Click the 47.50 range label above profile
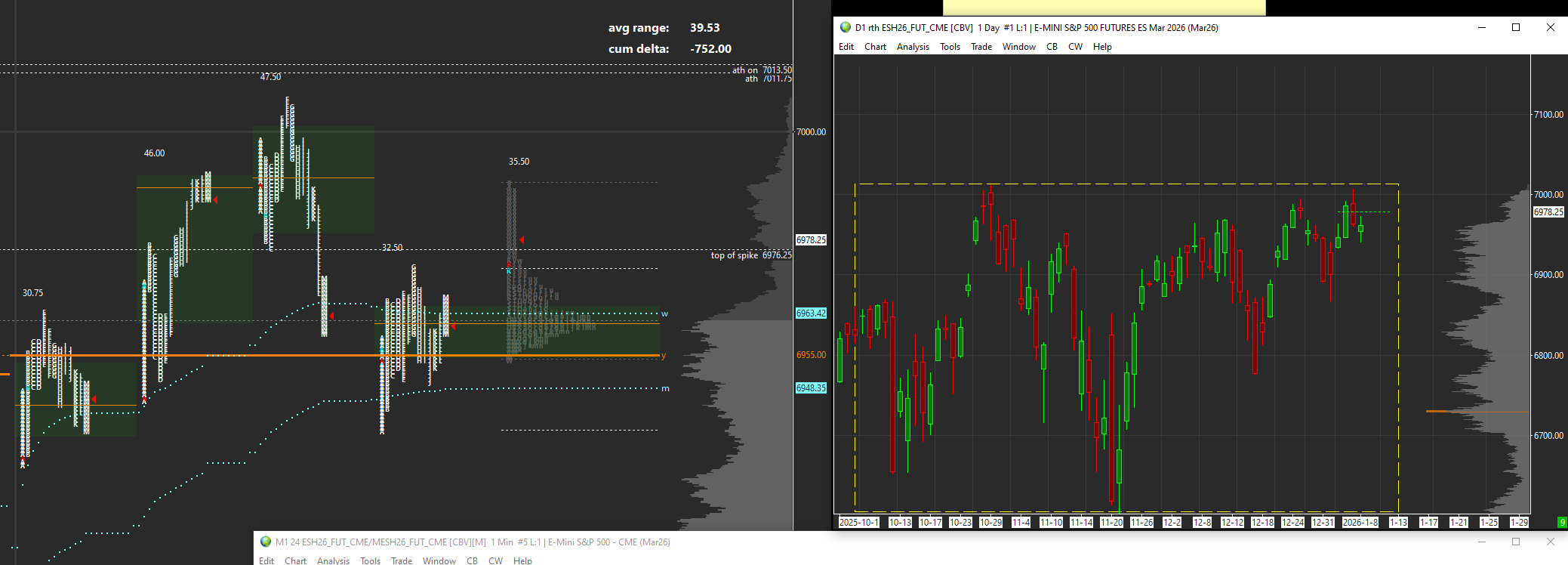This screenshot has width=1568, height=565. (270, 77)
